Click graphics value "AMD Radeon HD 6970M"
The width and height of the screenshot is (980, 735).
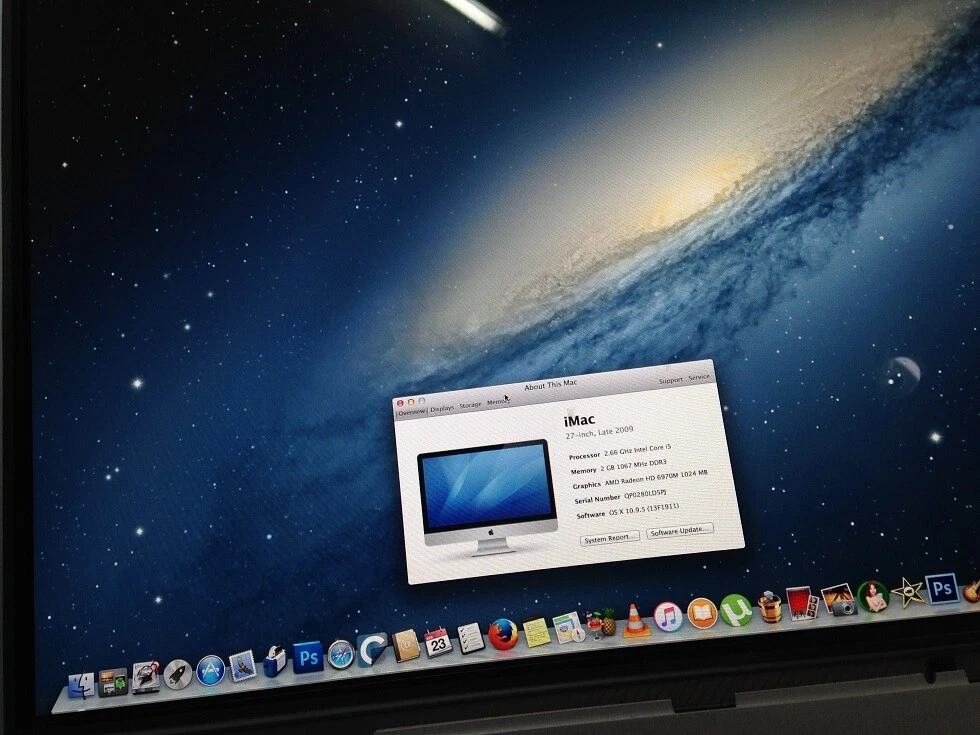(641, 480)
